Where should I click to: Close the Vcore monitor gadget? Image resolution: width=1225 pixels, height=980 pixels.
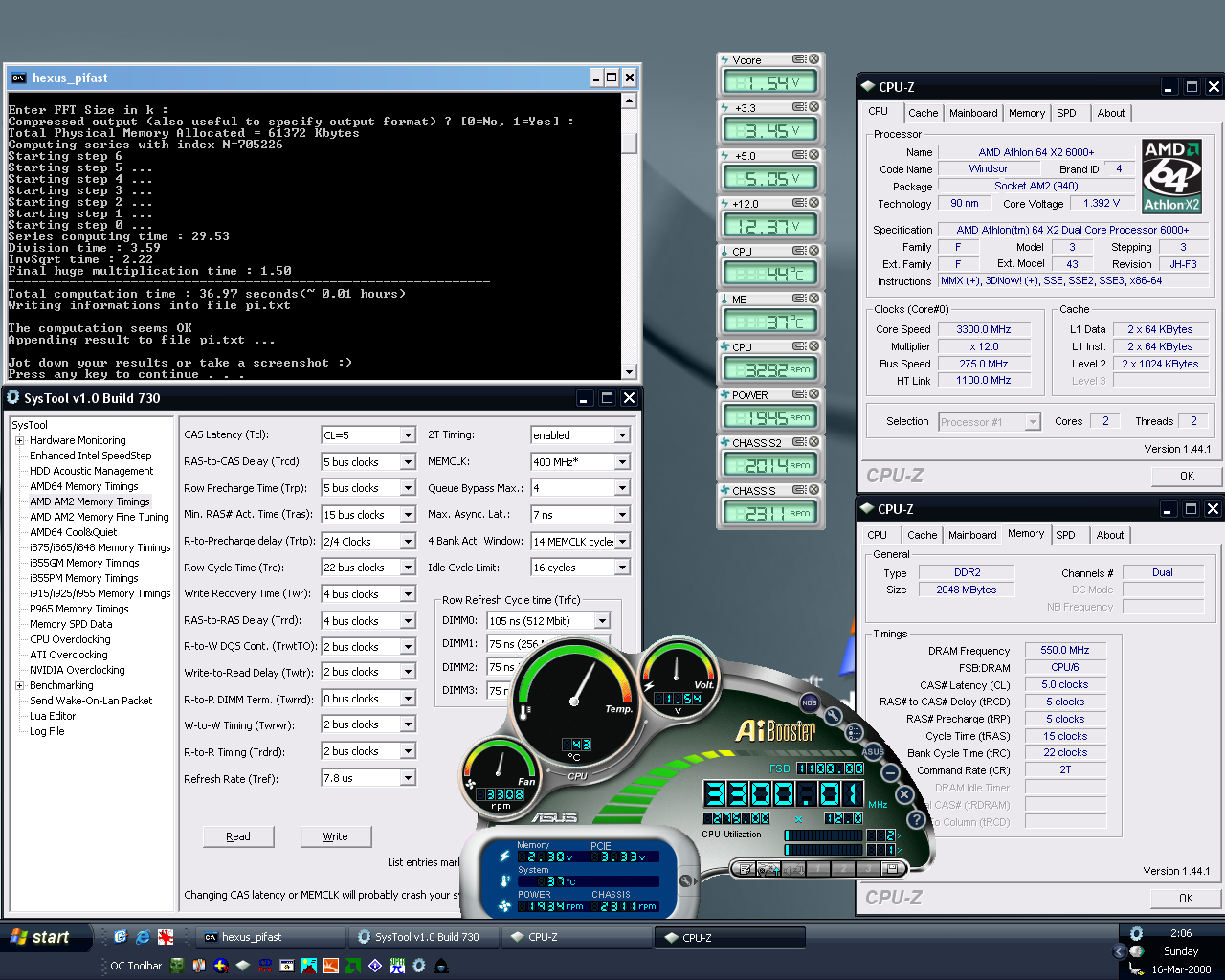[814, 59]
